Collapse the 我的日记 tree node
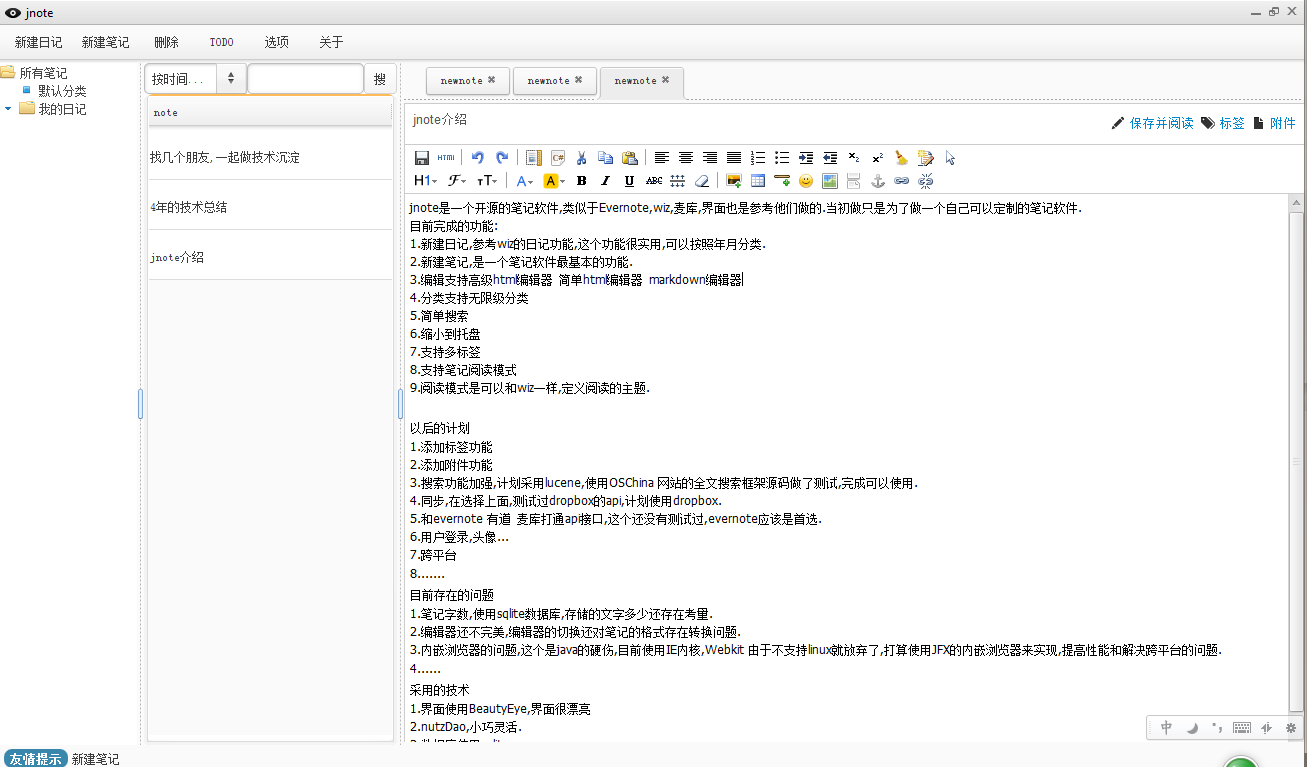1307x767 pixels. coord(8,109)
